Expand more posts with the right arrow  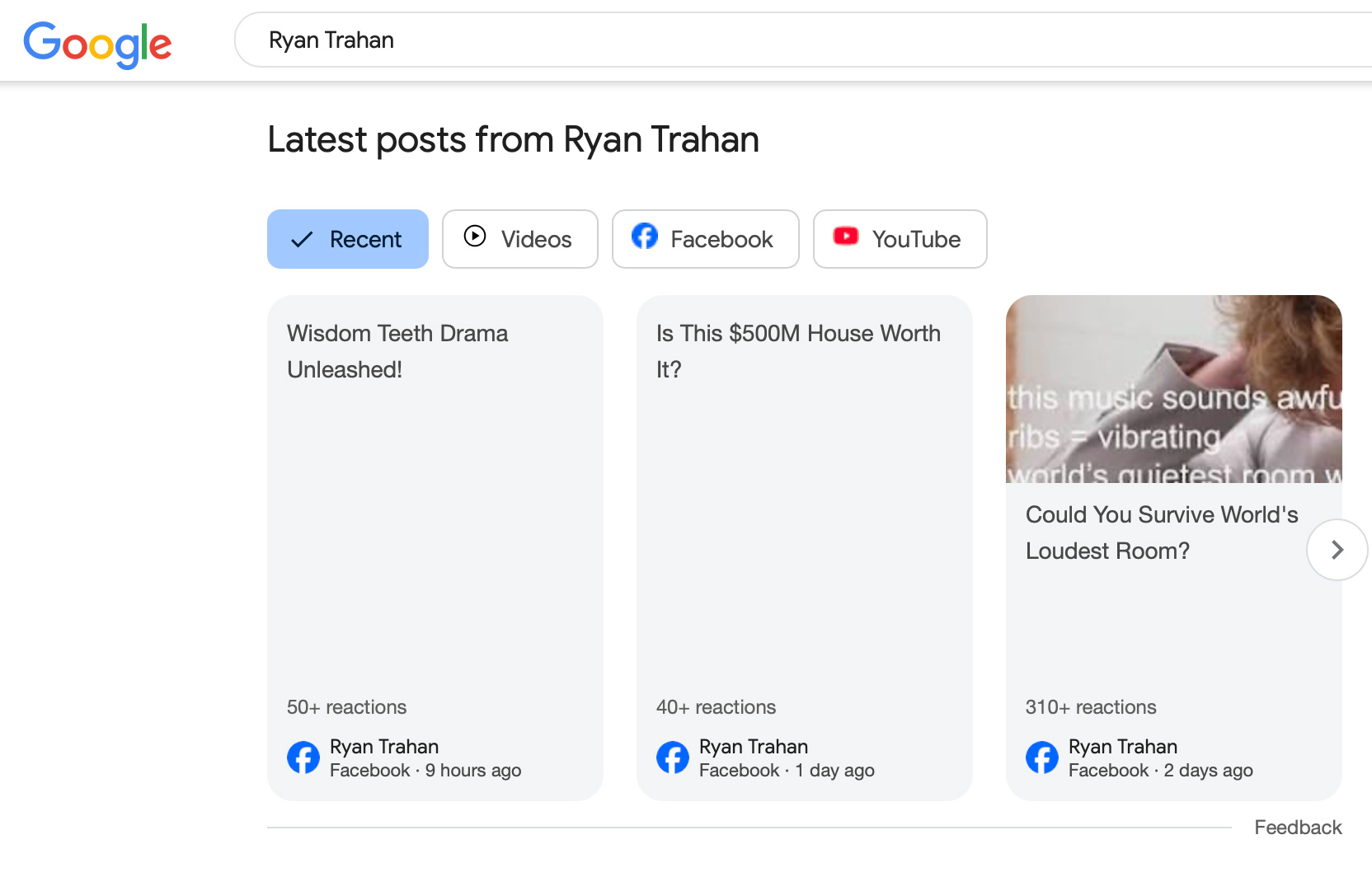[1337, 550]
